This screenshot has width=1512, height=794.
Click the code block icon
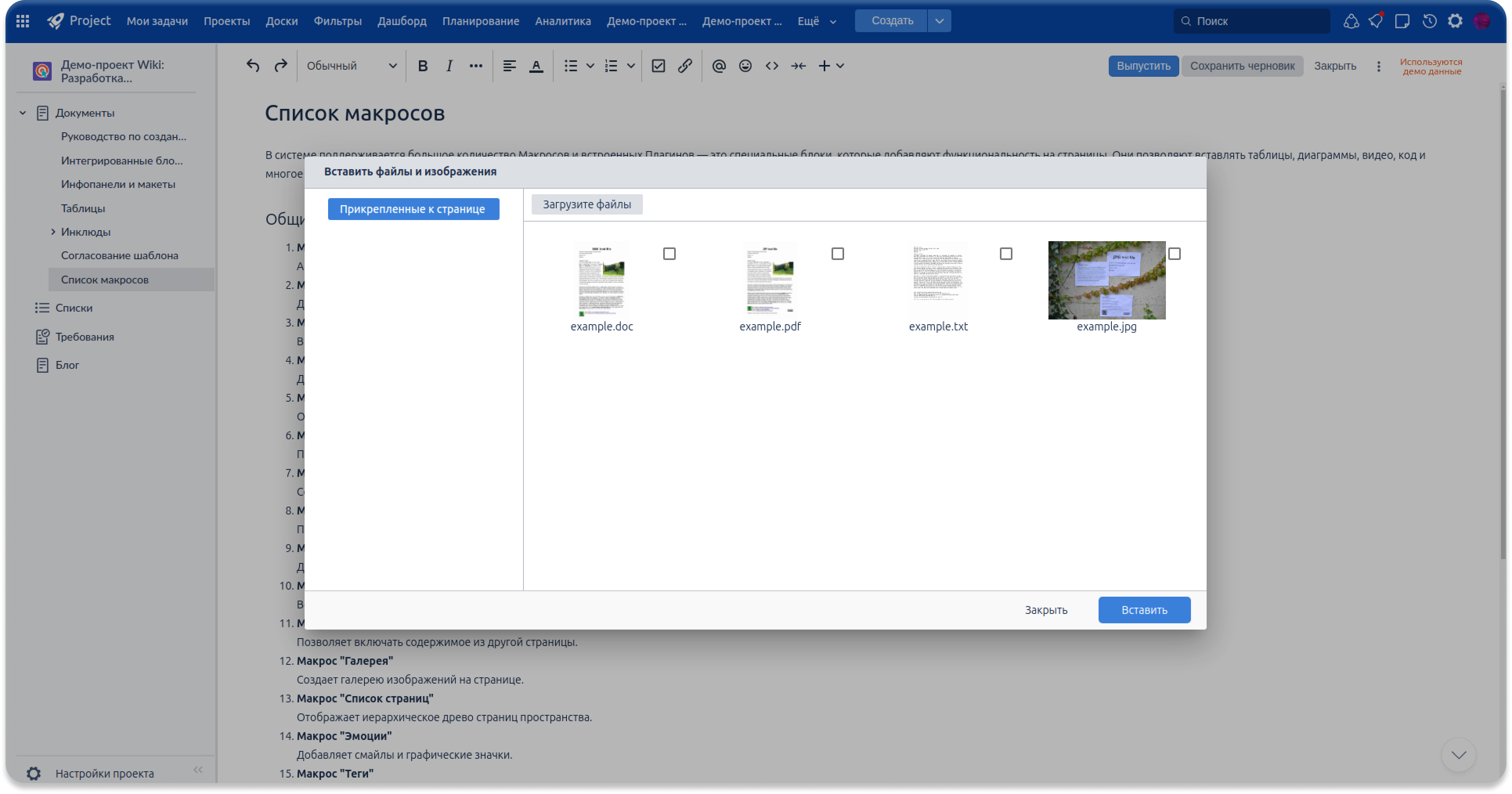[771, 66]
